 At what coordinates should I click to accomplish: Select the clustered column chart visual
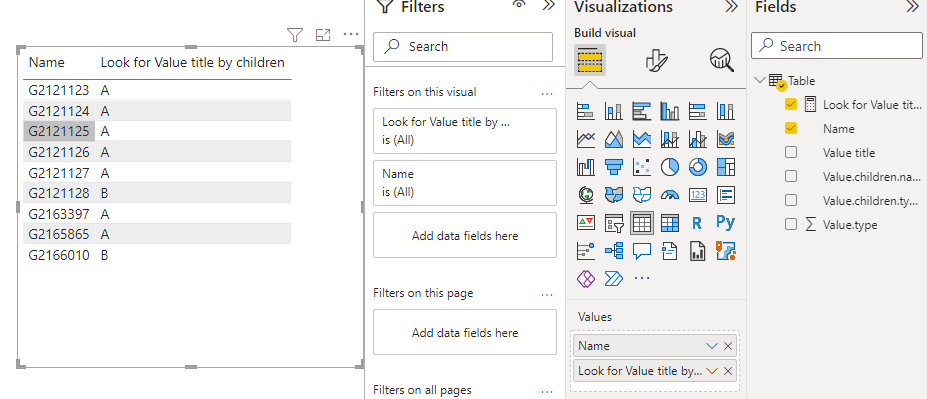tap(669, 111)
